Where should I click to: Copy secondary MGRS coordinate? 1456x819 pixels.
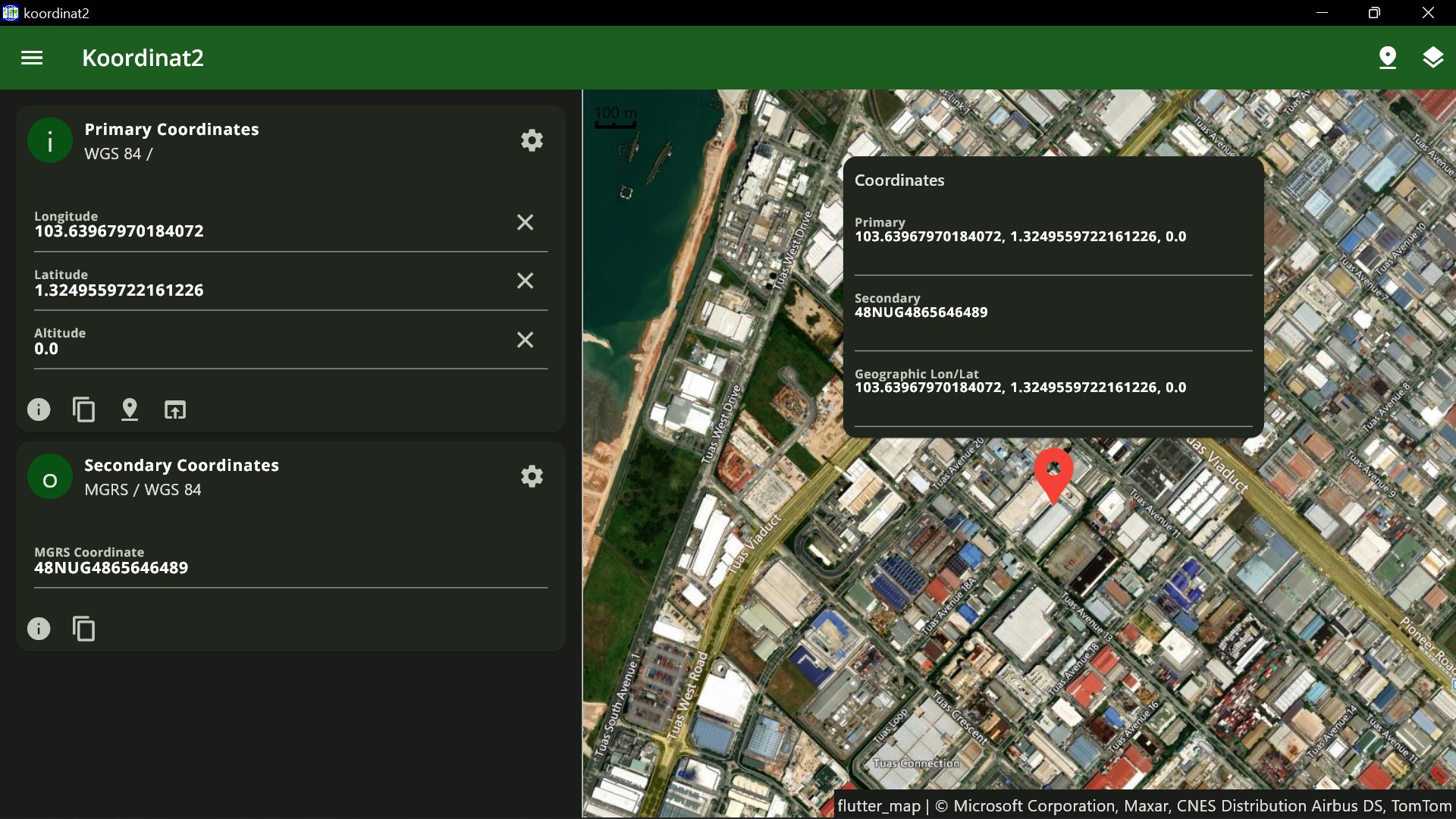83,629
